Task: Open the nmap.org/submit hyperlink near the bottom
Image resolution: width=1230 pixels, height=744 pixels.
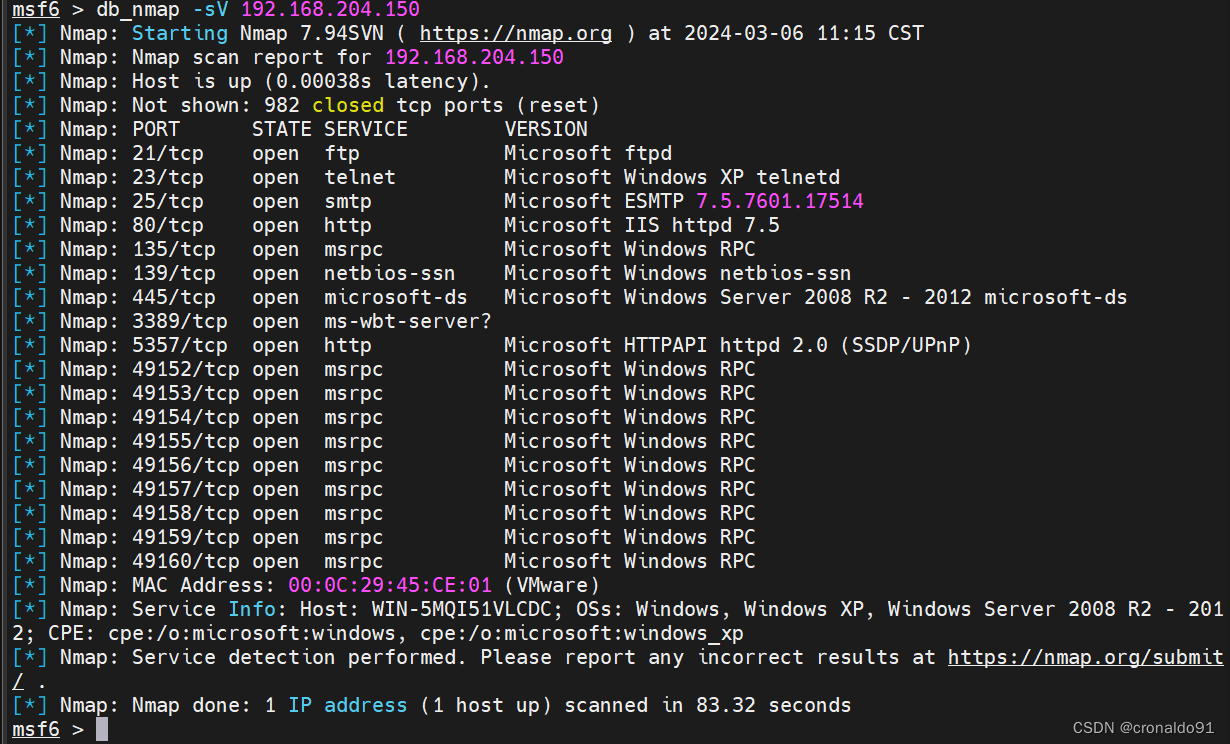Action: pos(1086,657)
